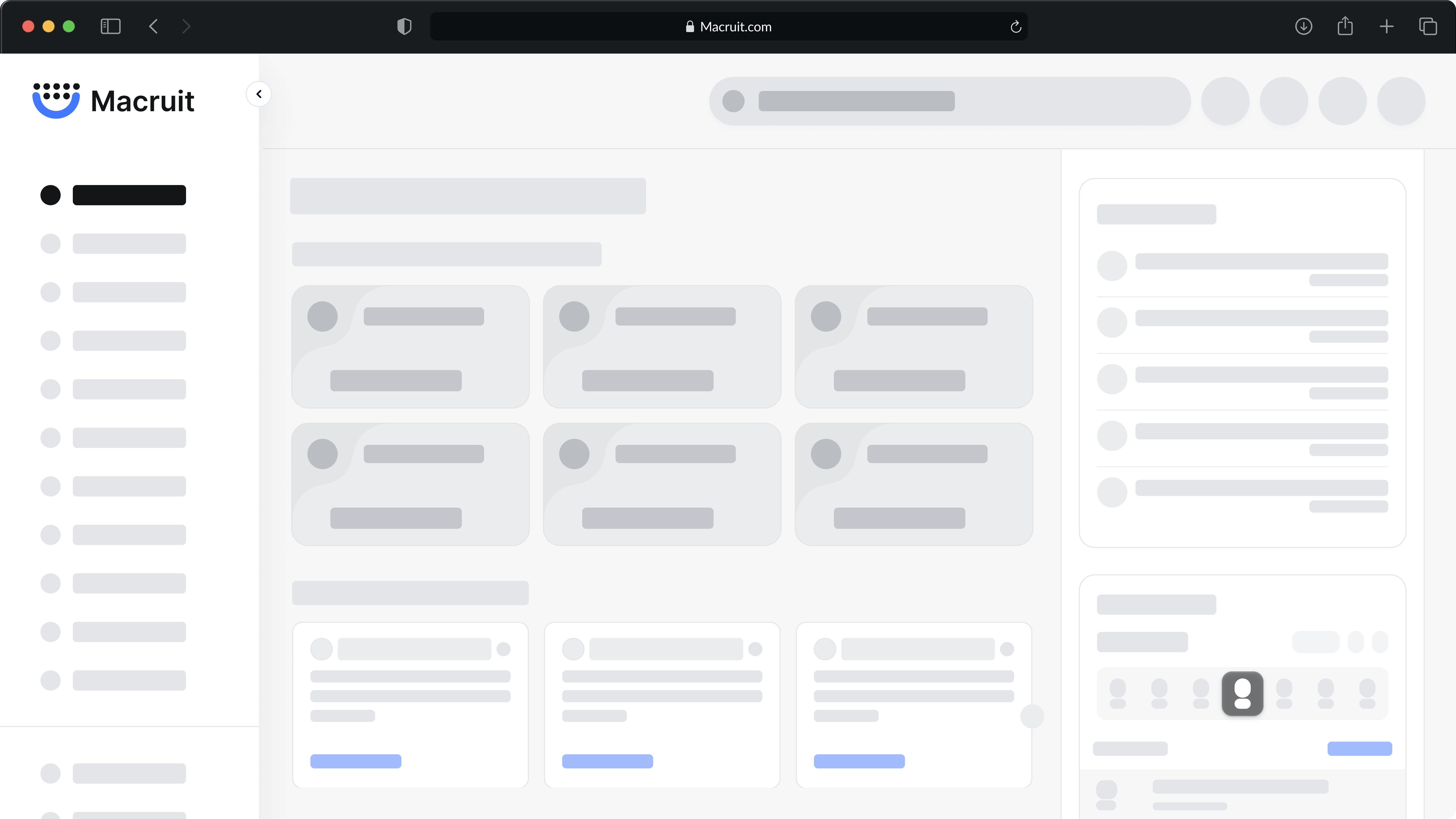This screenshot has height=819, width=1456.
Task: Open a new tab with the plus icon
Action: (1386, 27)
